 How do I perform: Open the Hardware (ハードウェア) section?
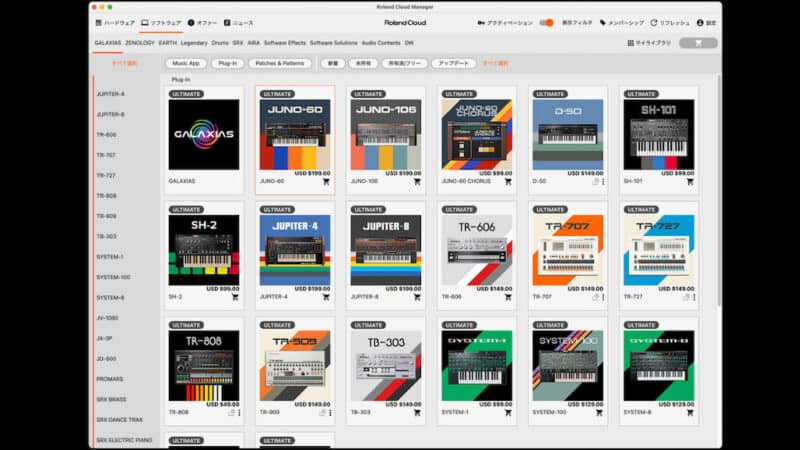click(115, 23)
